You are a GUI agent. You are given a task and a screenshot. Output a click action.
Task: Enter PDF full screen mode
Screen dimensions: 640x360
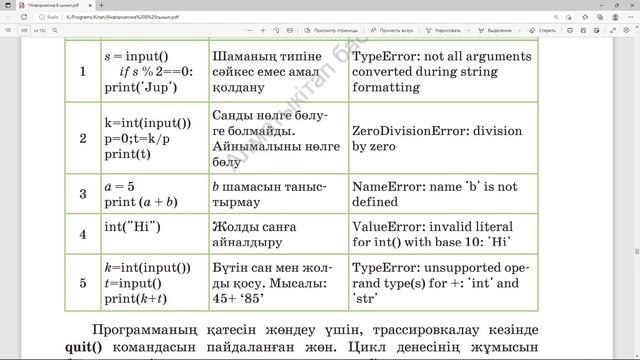point(613,30)
